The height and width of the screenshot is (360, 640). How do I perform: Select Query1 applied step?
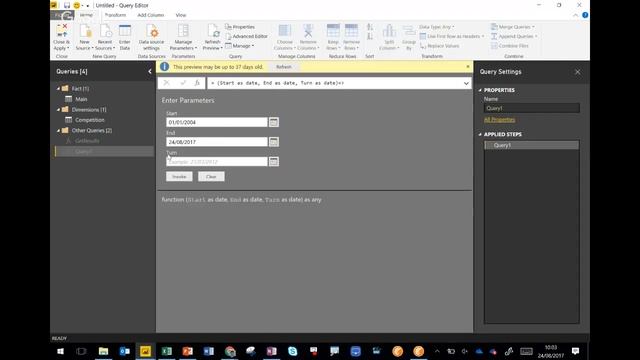tap(531, 145)
